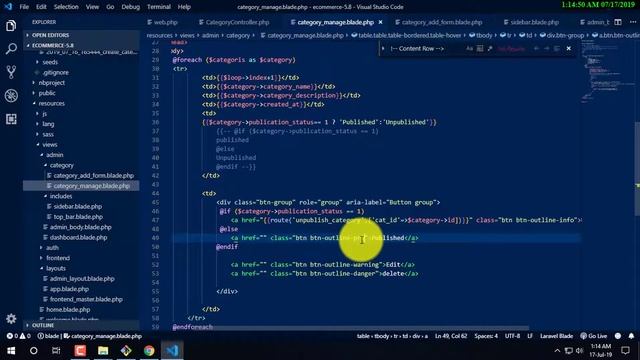640x360 pixels.
Task: Collapse the admin folder
Action: coord(54,155)
